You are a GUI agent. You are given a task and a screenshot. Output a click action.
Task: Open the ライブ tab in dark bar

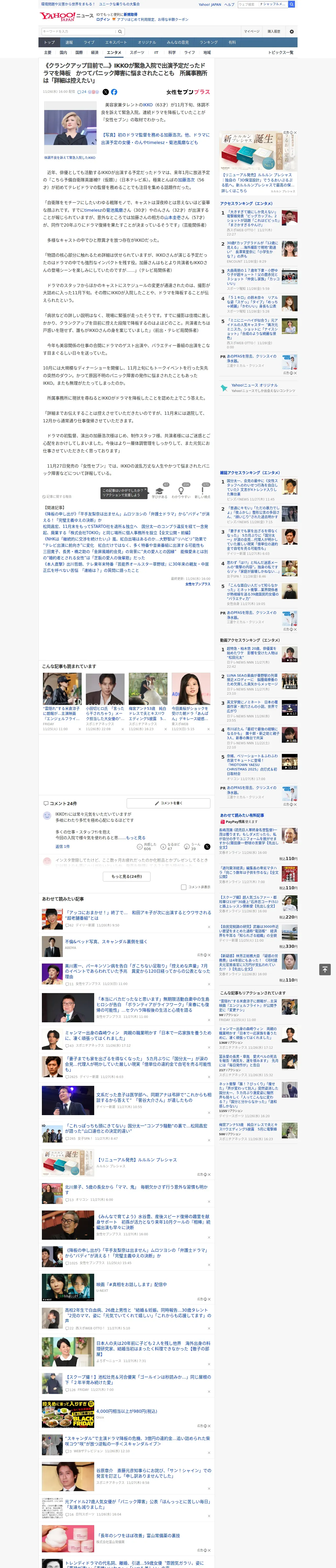tap(89, 43)
